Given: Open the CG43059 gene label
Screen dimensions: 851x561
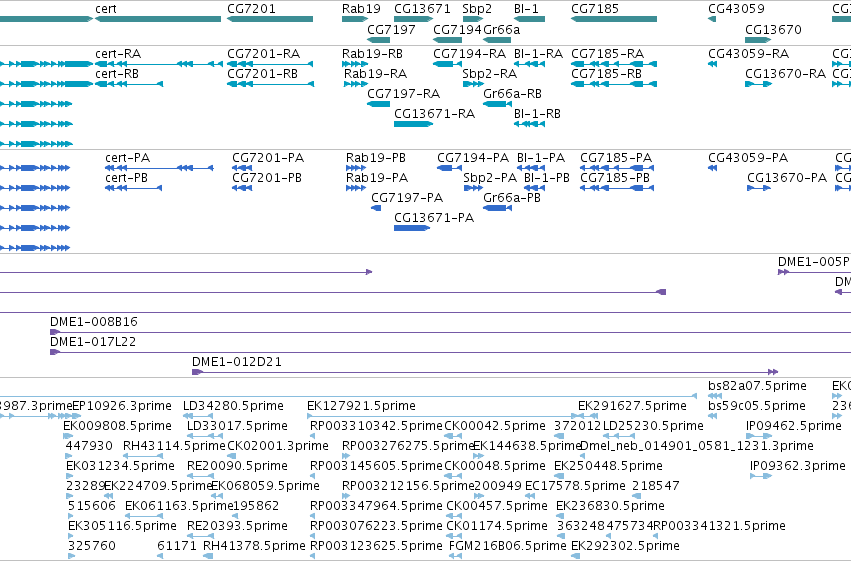Looking at the screenshot, I should 736,9.
